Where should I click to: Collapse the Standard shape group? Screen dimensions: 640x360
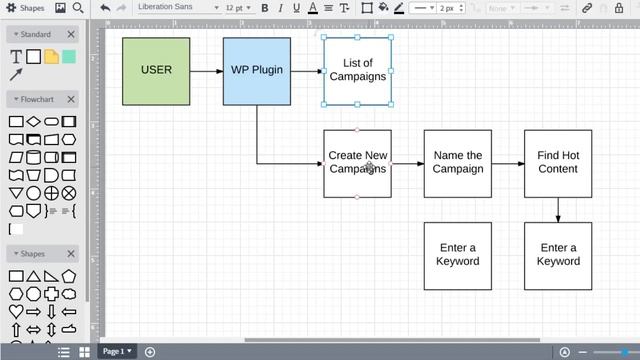pyautogui.click(x=16, y=34)
